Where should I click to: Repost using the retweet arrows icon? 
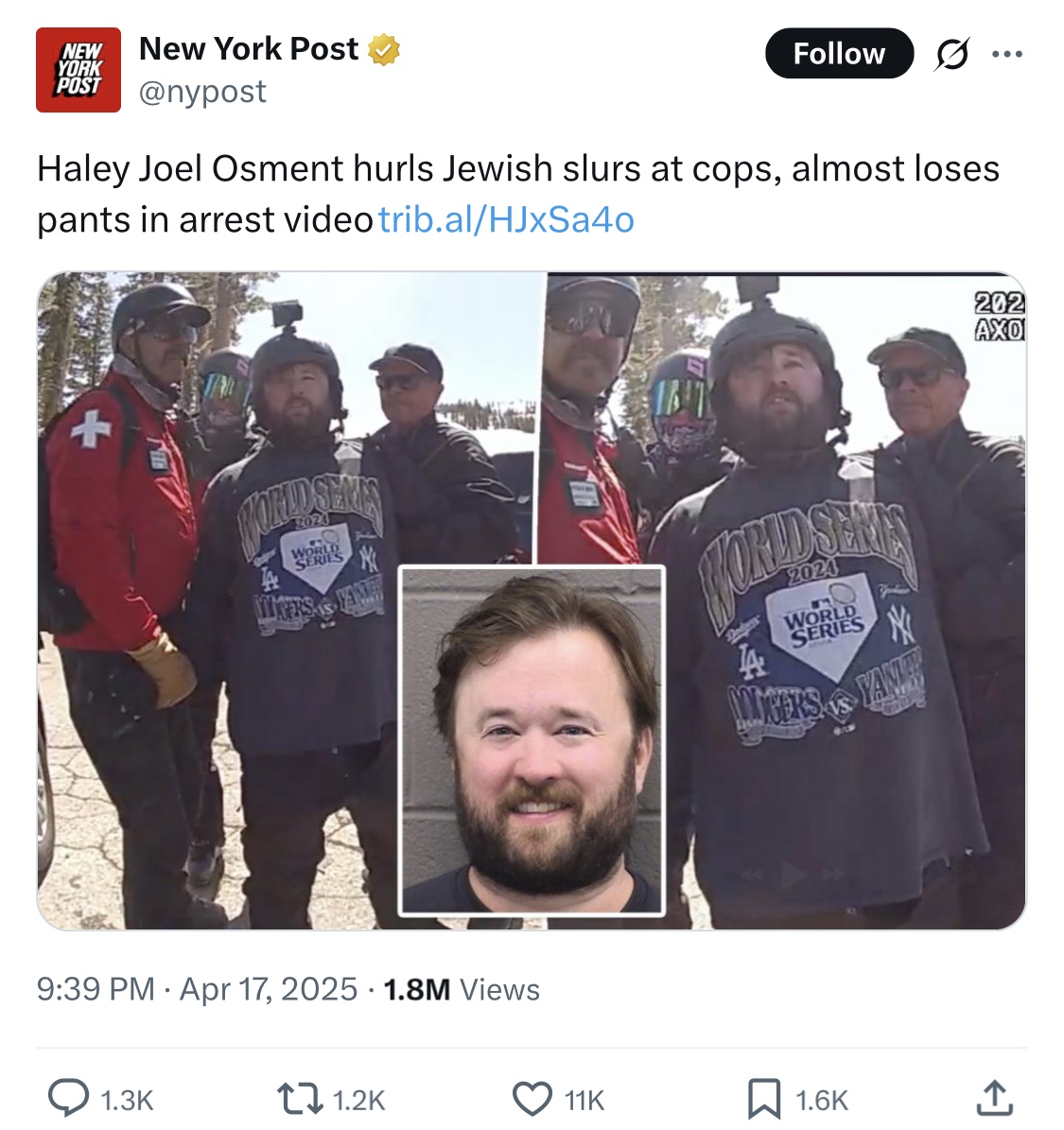pos(300,1100)
